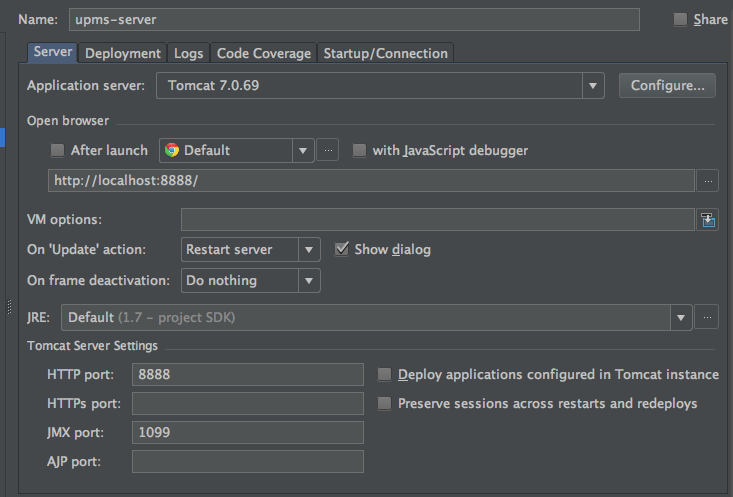This screenshot has height=497, width=733.
Task: Click the VM options text field
Action: click(438, 220)
